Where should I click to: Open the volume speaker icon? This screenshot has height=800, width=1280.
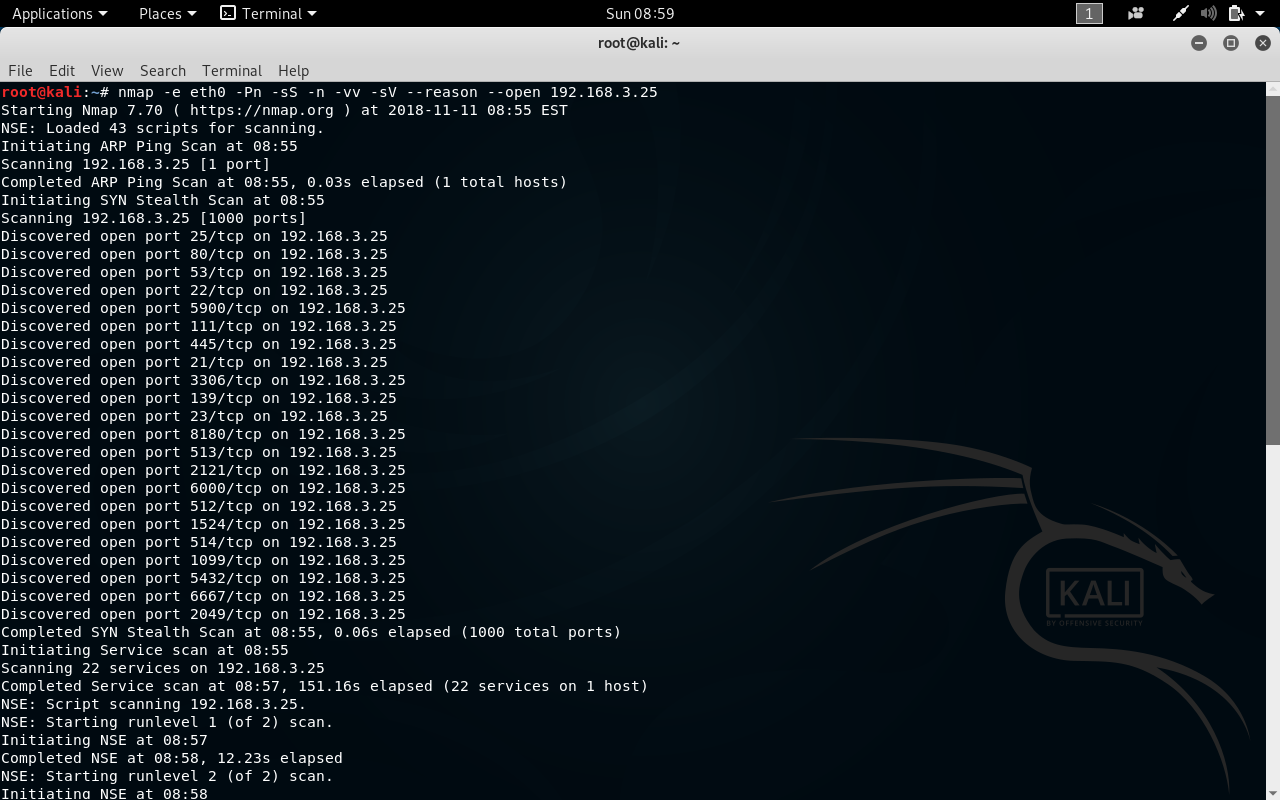[x=1208, y=13]
